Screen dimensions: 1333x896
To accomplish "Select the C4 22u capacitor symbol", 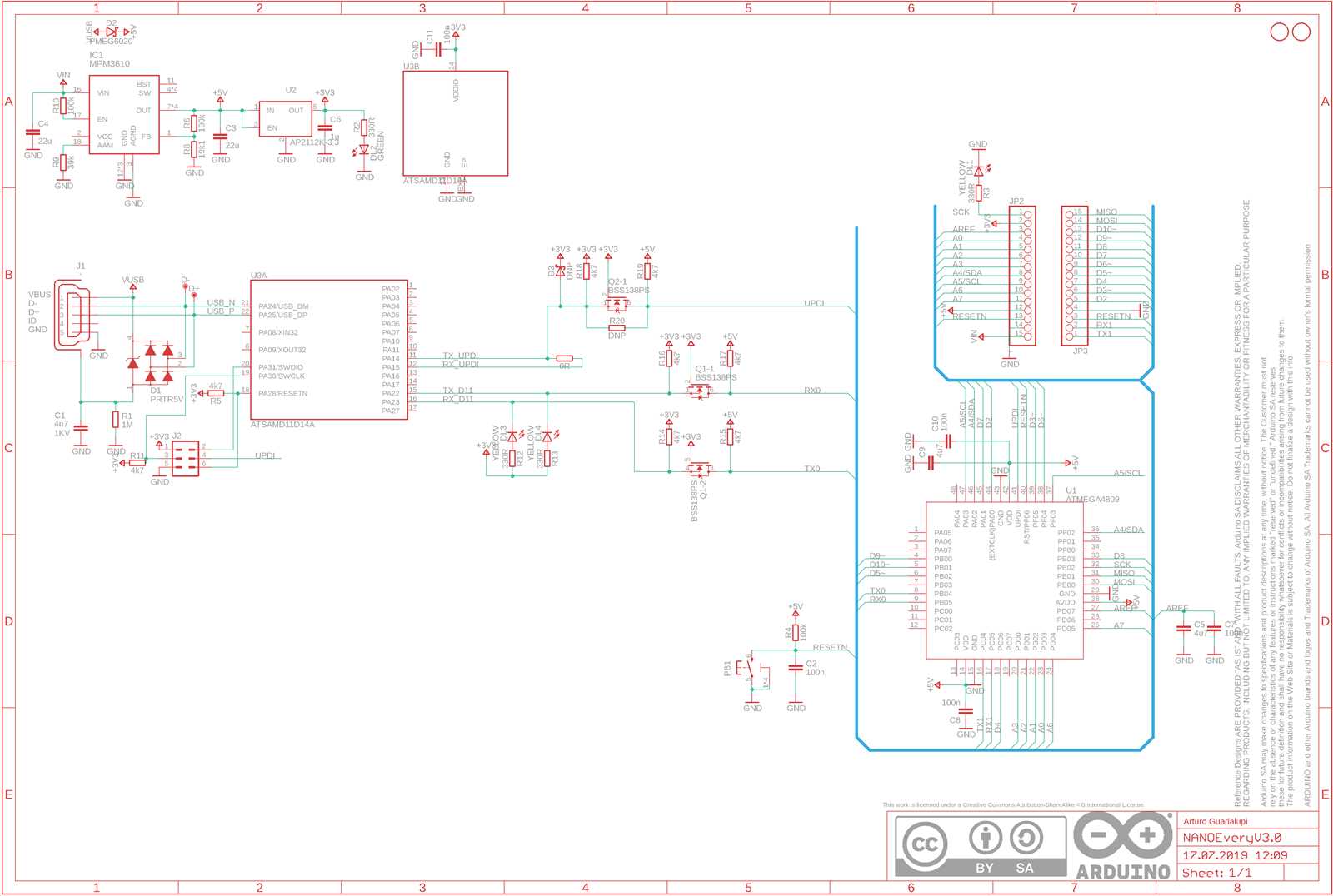I will 32,132.
